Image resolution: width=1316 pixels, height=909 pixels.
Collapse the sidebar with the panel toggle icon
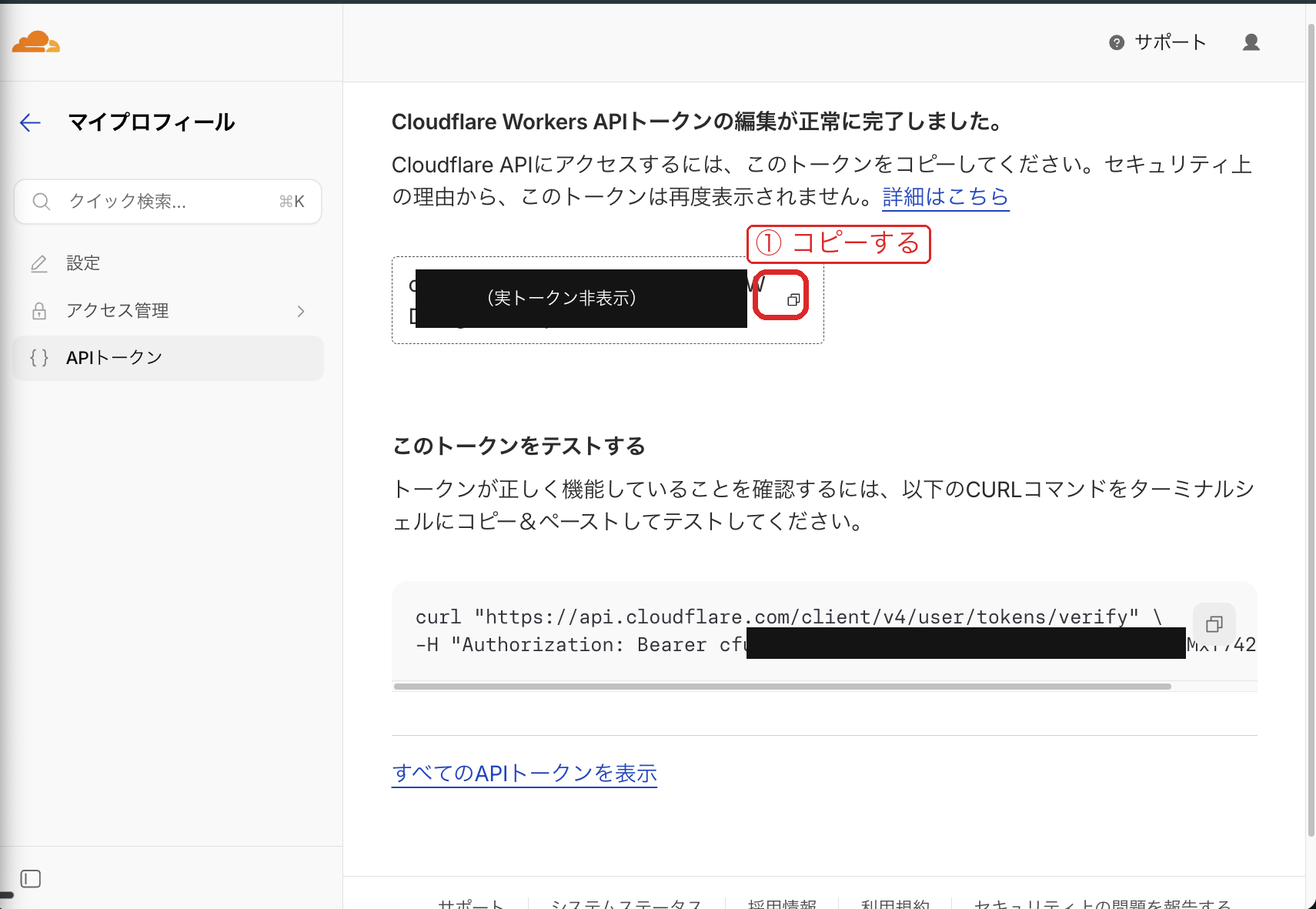click(x=31, y=879)
